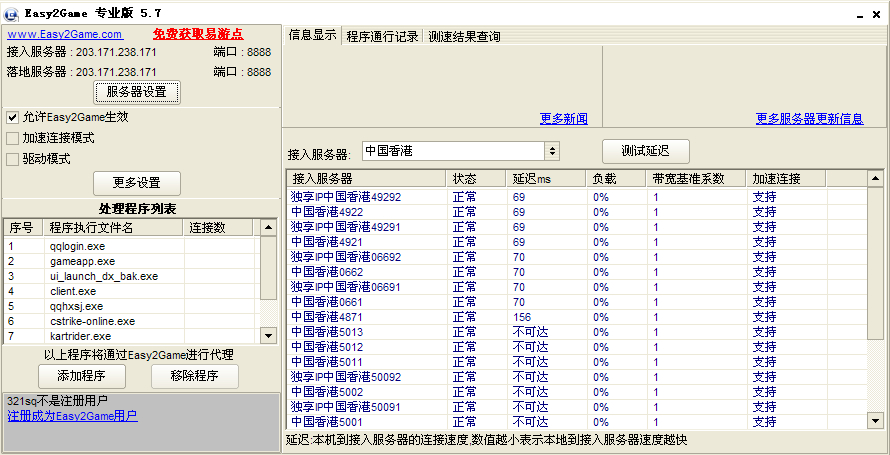Viewport: 890px width, 455px height.
Task: Select server 中国香港5001
Action: 577,422
